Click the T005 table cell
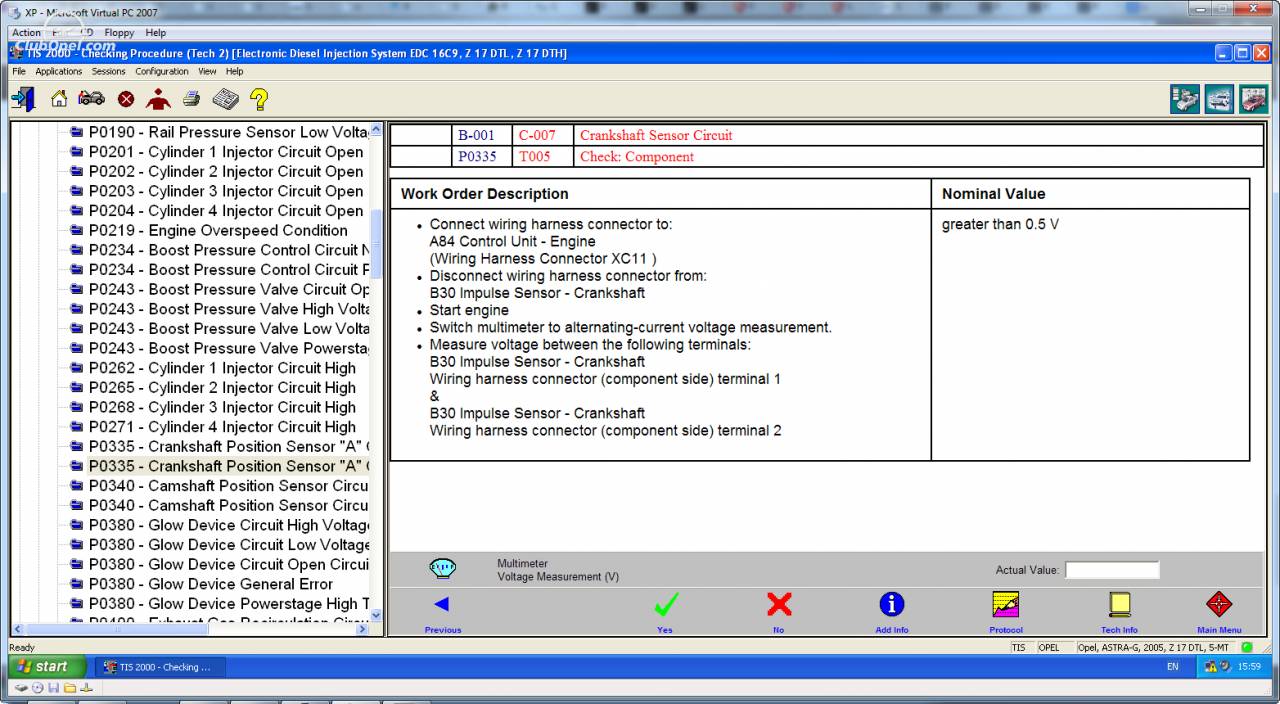This screenshot has height=704, width=1280. pyautogui.click(x=543, y=156)
